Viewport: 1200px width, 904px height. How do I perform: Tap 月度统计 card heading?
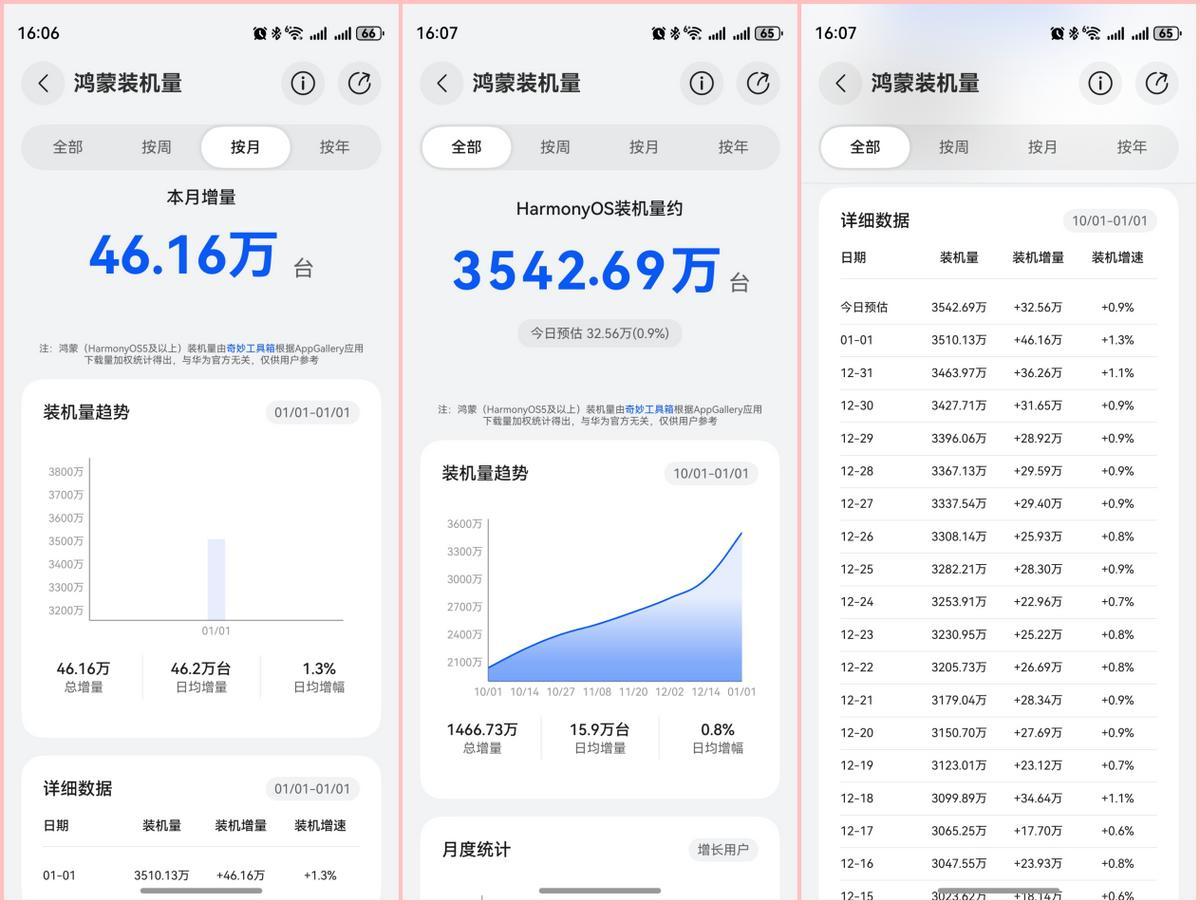tap(476, 850)
